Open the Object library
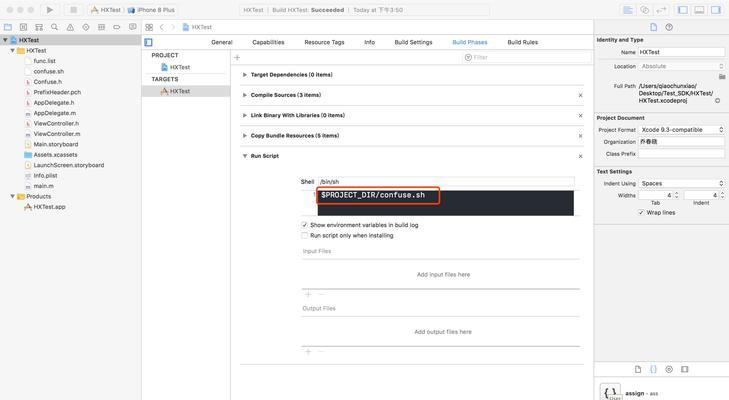729x400 pixels. tap(669, 369)
